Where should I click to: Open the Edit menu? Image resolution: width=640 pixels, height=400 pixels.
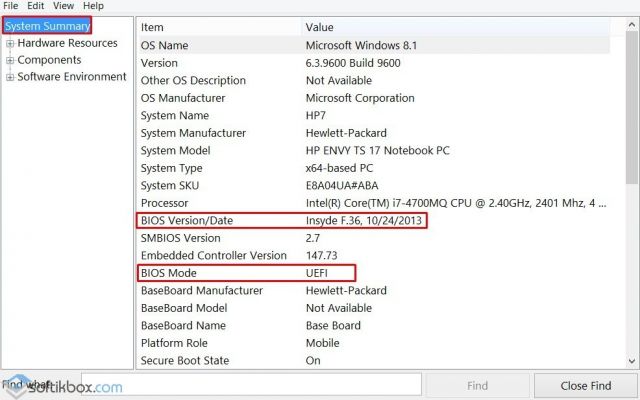coord(36,6)
